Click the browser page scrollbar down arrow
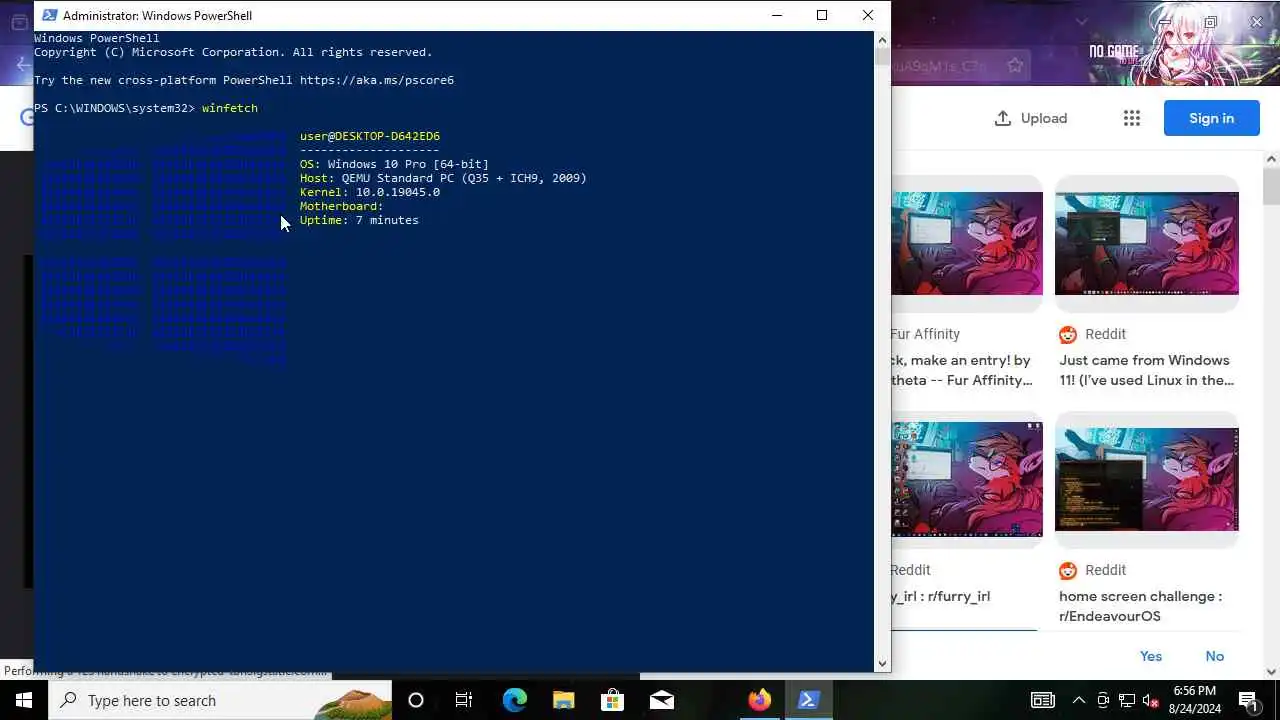Image resolution: width=1280 pixels, height=720 pixels. [x=1271, y=672]
